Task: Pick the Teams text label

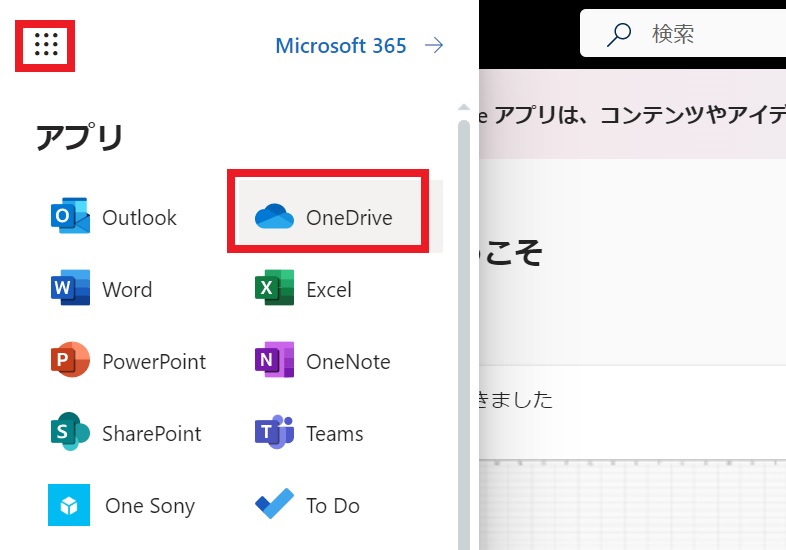Action: (x=335, y=434)
